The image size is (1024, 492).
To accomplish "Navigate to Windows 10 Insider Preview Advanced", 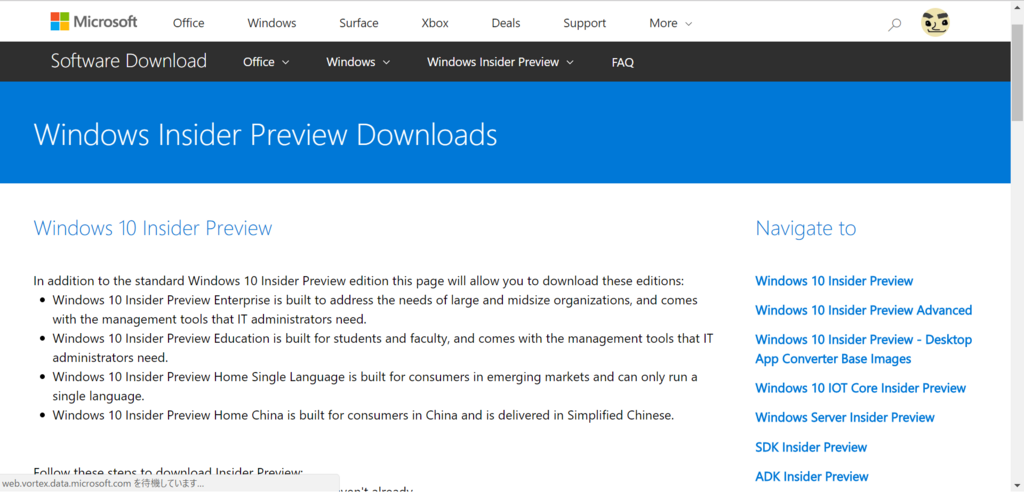I will click(x=863, y=310).
